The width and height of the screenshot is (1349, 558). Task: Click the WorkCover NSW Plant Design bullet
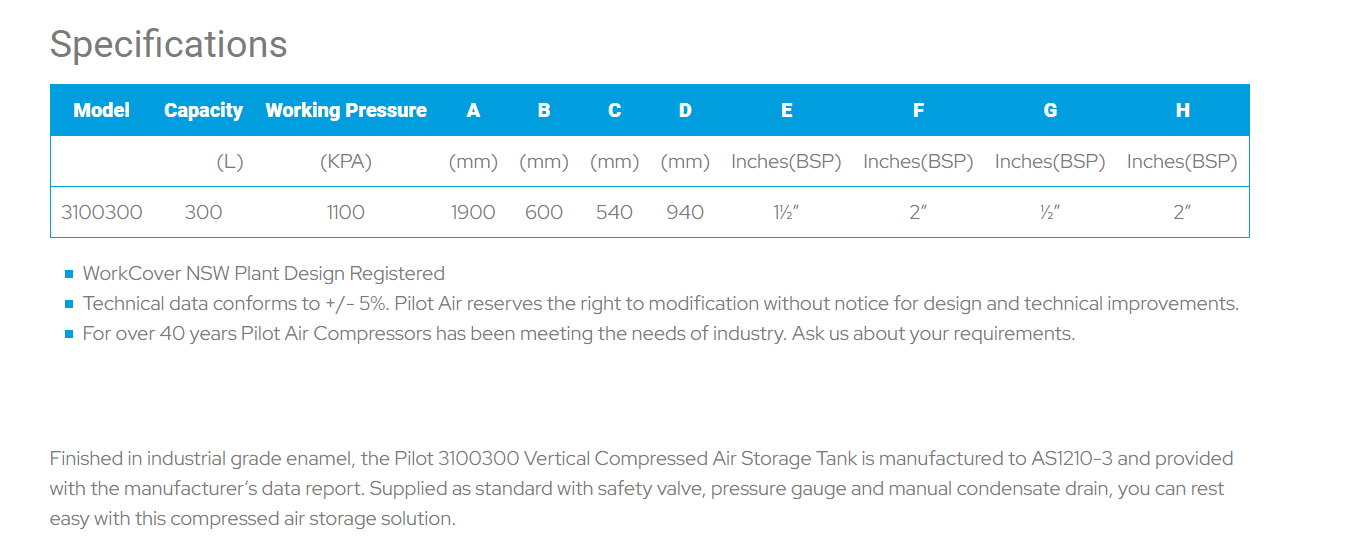pyautogui.click(x=264, y=273)
